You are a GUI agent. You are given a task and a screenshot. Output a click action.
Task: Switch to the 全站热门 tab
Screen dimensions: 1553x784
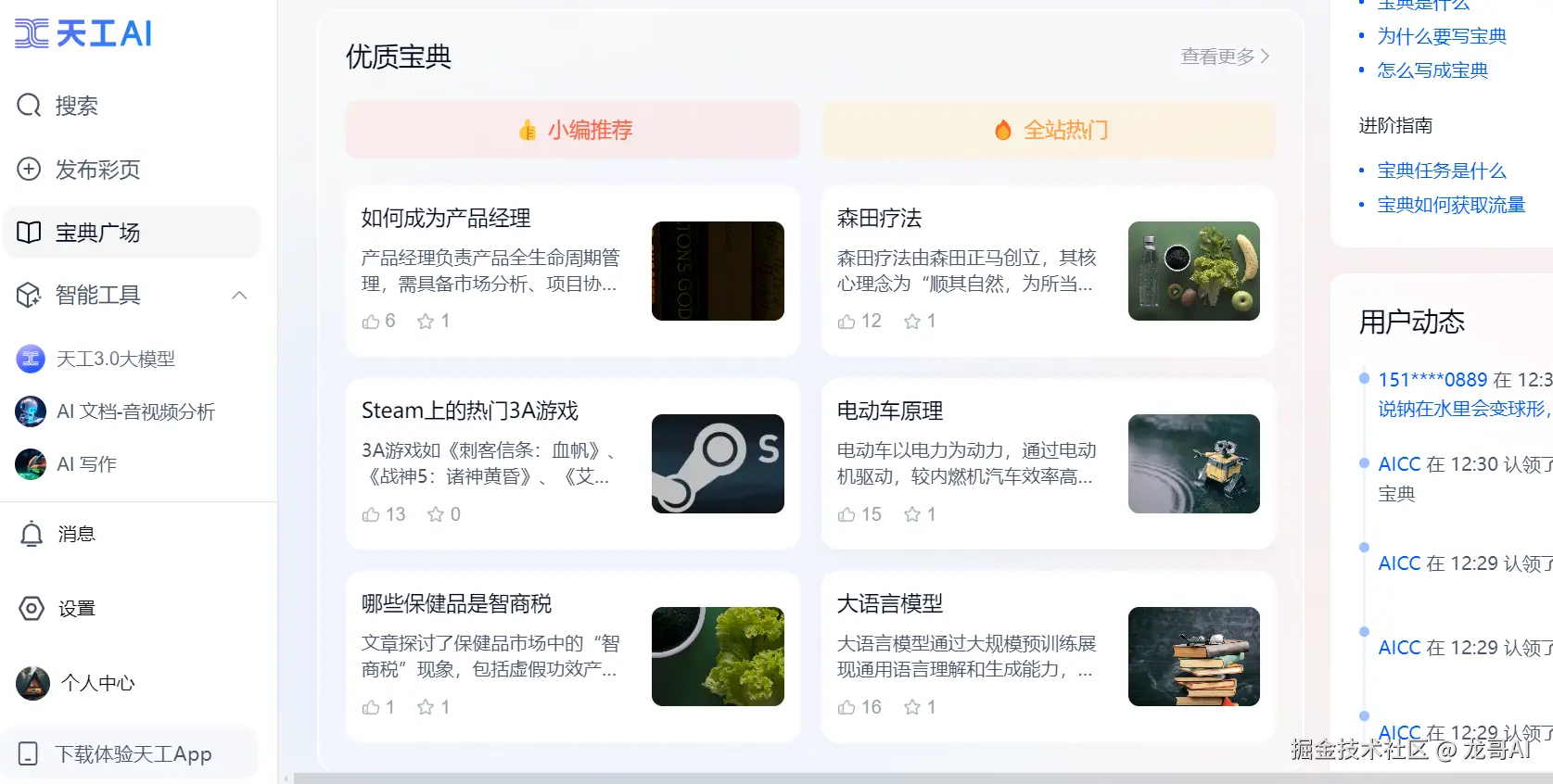1049,130
